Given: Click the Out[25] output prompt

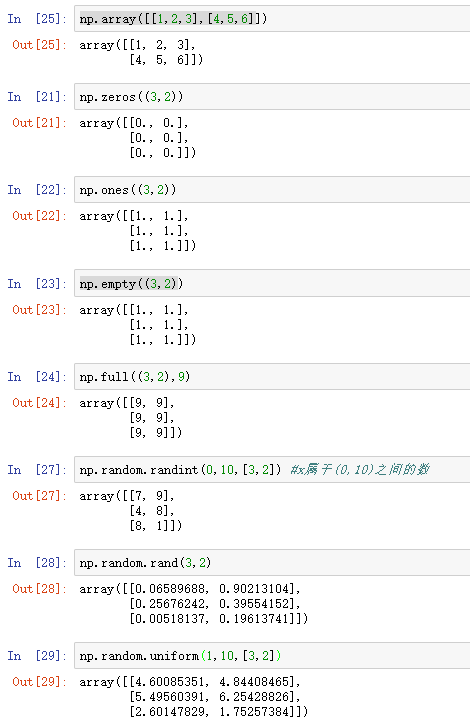Looking at the screenshot, I should (39, 45).
